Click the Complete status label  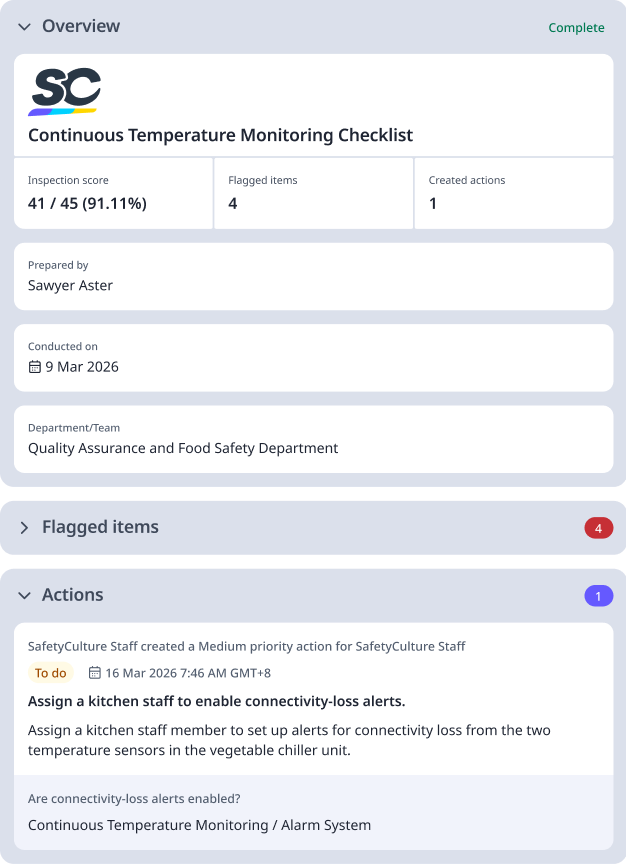click(576, 27)
